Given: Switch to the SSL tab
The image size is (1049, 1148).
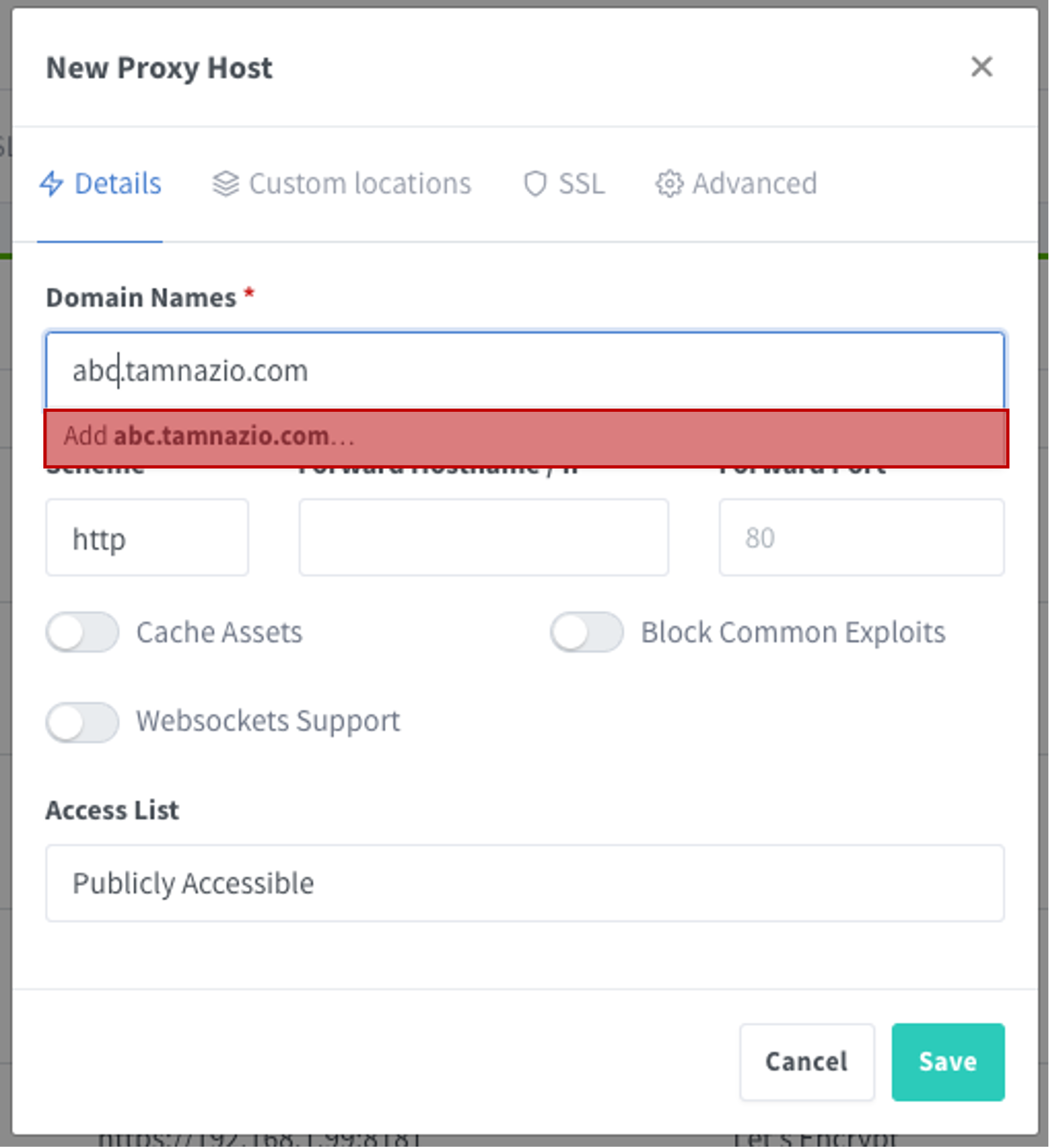Looking at the screenshot, I should pos(564,184).
